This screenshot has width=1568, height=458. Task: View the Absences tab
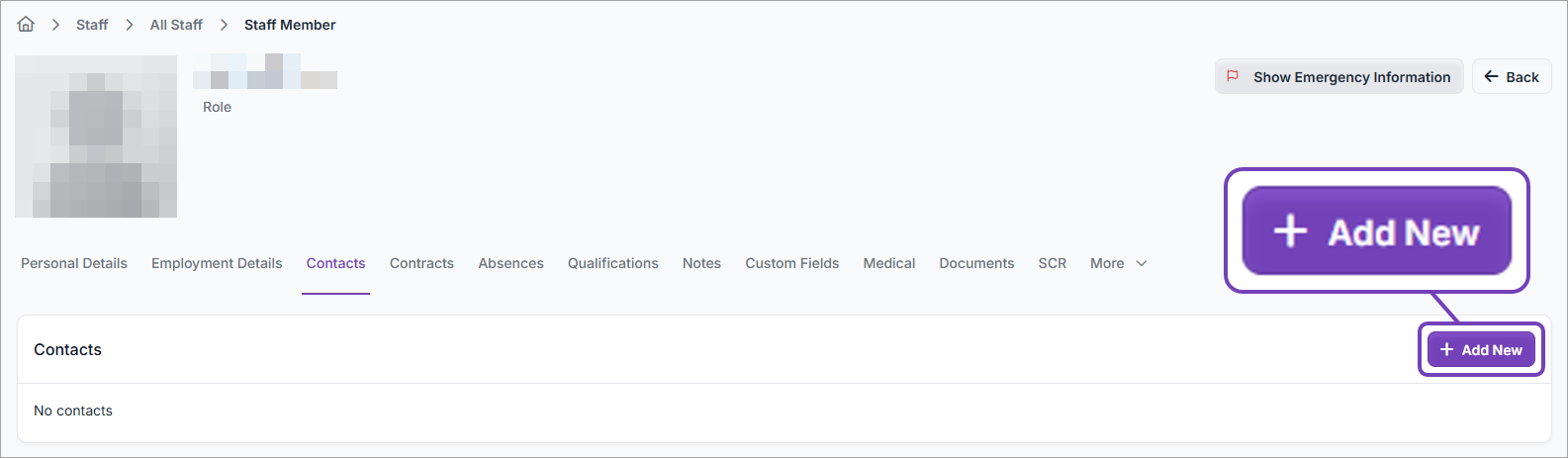point(510,263)
